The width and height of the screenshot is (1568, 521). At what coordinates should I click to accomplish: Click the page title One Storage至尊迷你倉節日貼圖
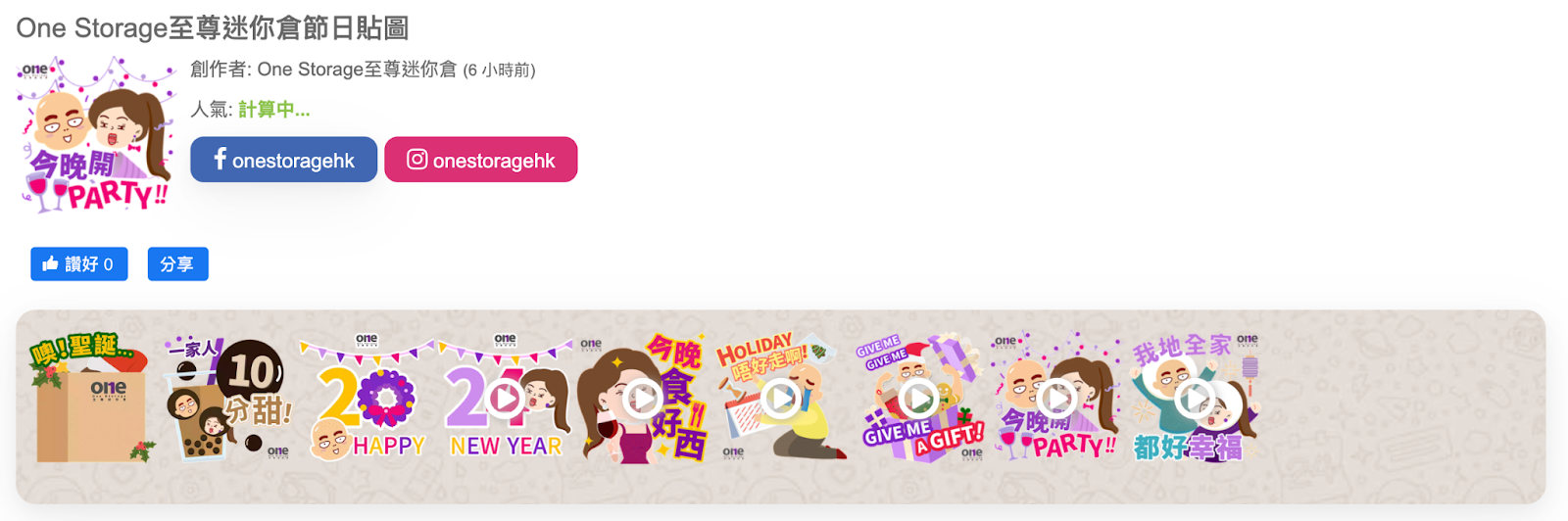click(x=213, y=27)
